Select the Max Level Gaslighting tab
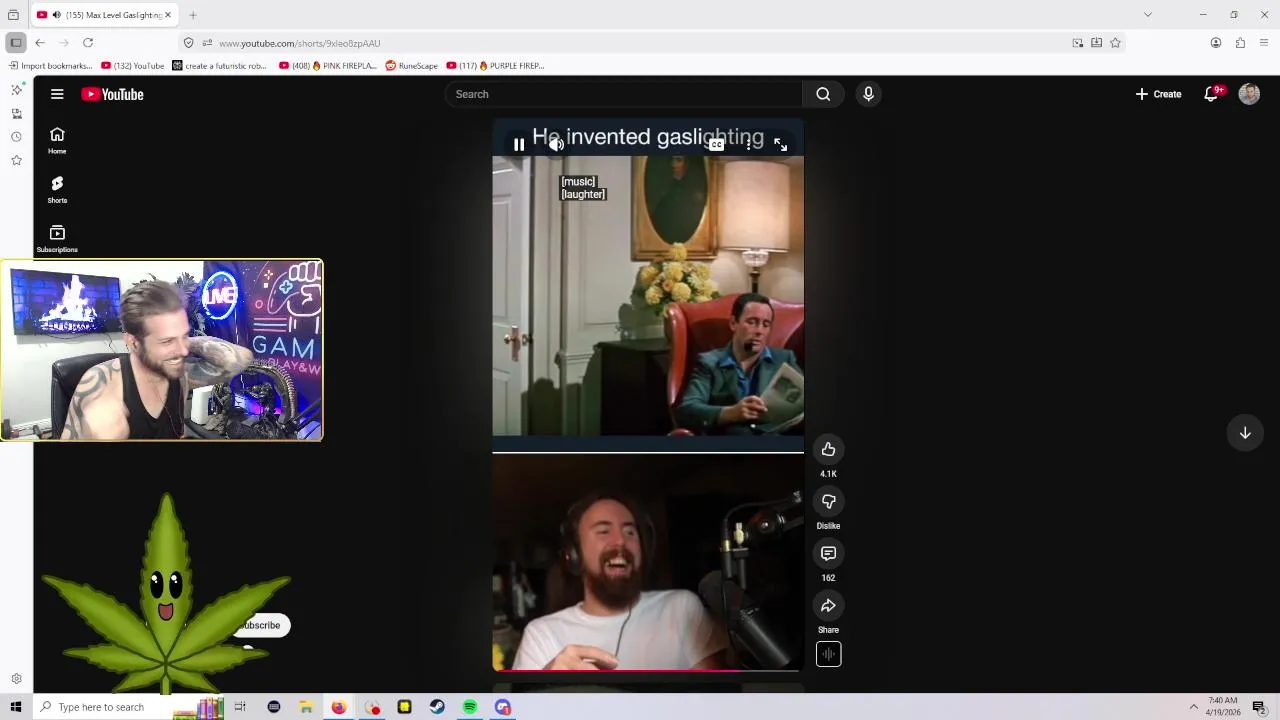Screen dimensions: 1280x720 tap(104, 15)
